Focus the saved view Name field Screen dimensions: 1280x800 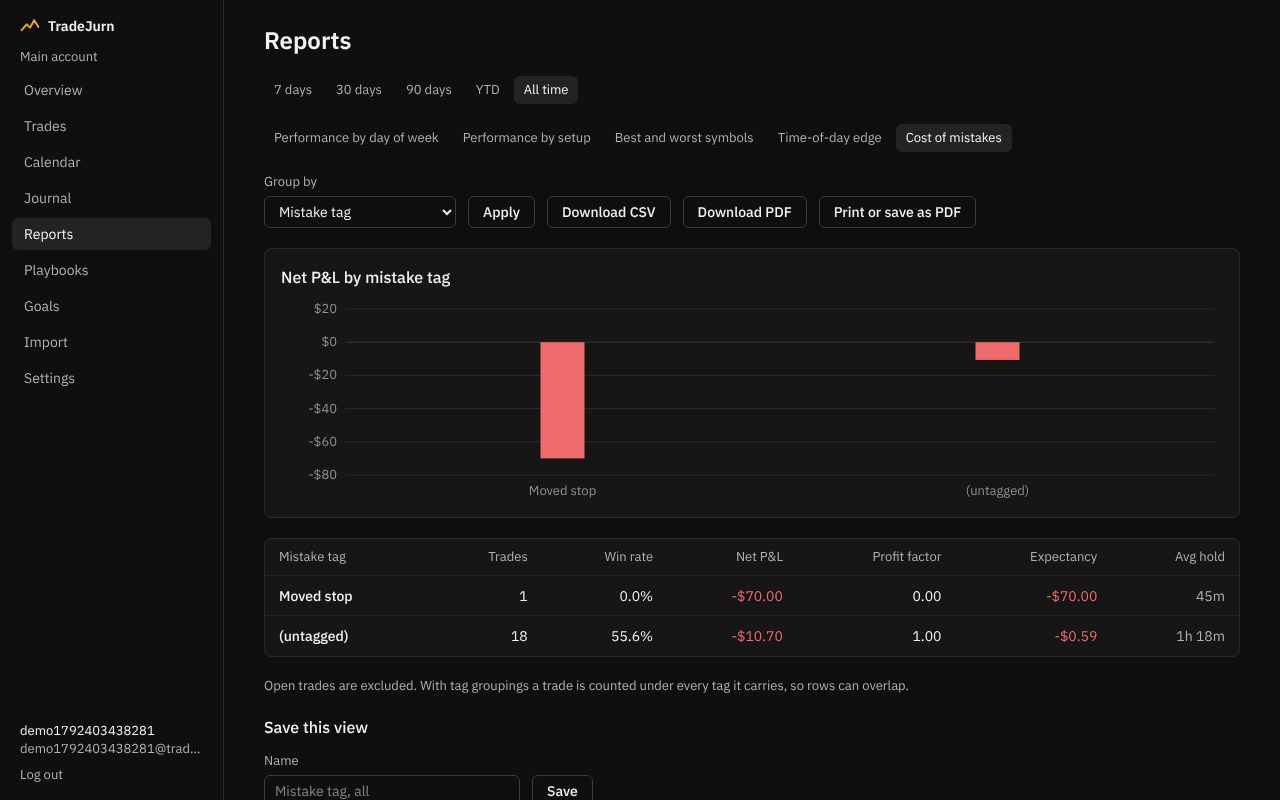pyautogui.click(x=392, y=788)
